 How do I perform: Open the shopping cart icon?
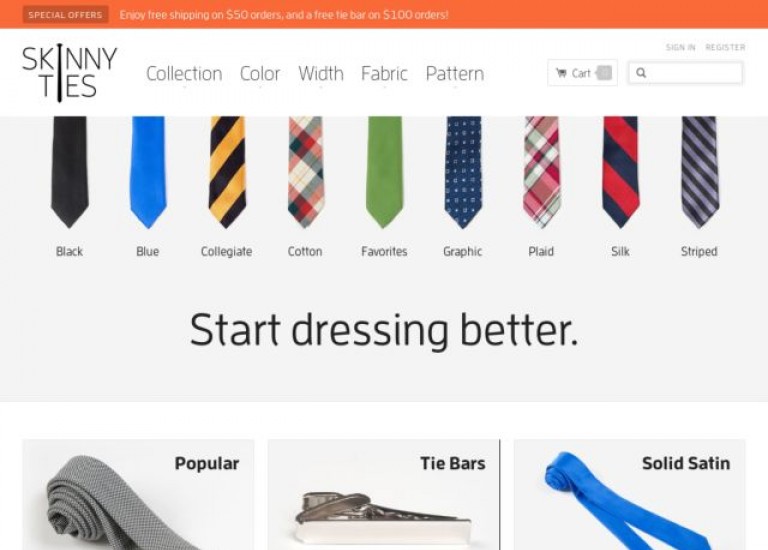(x=561, y=73)
